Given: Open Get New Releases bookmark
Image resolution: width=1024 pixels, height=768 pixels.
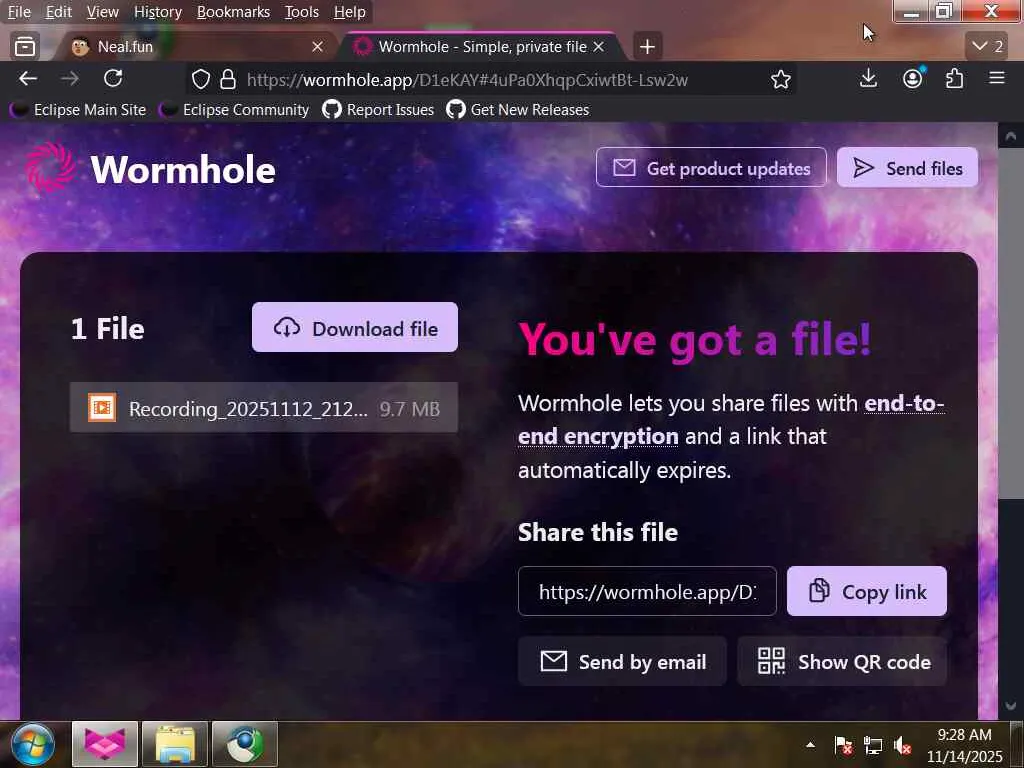Looking at the screenshot, I should click(x=518, y=110).
